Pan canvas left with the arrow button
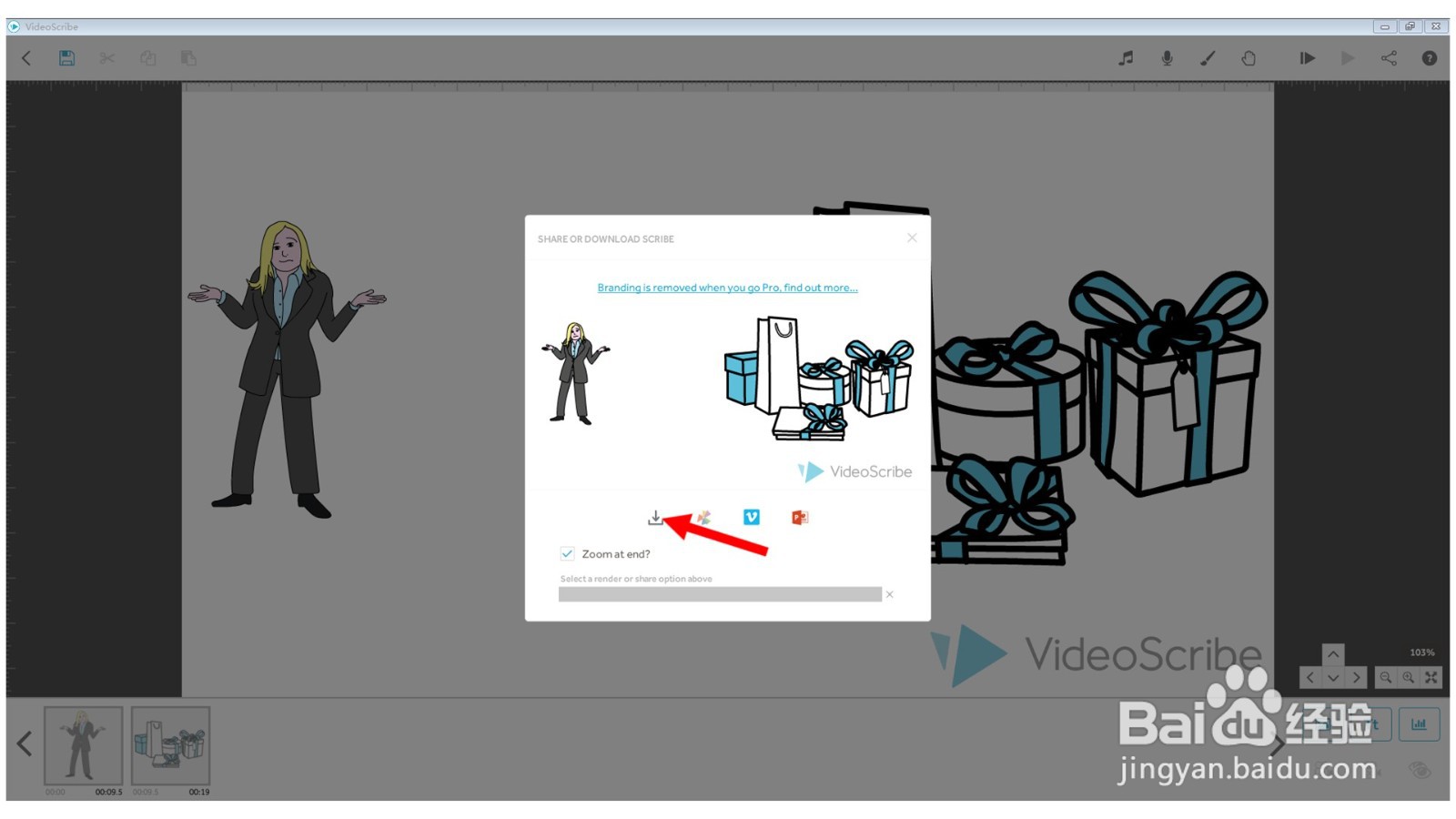1456x819 pixels. tap(1310, 677)
